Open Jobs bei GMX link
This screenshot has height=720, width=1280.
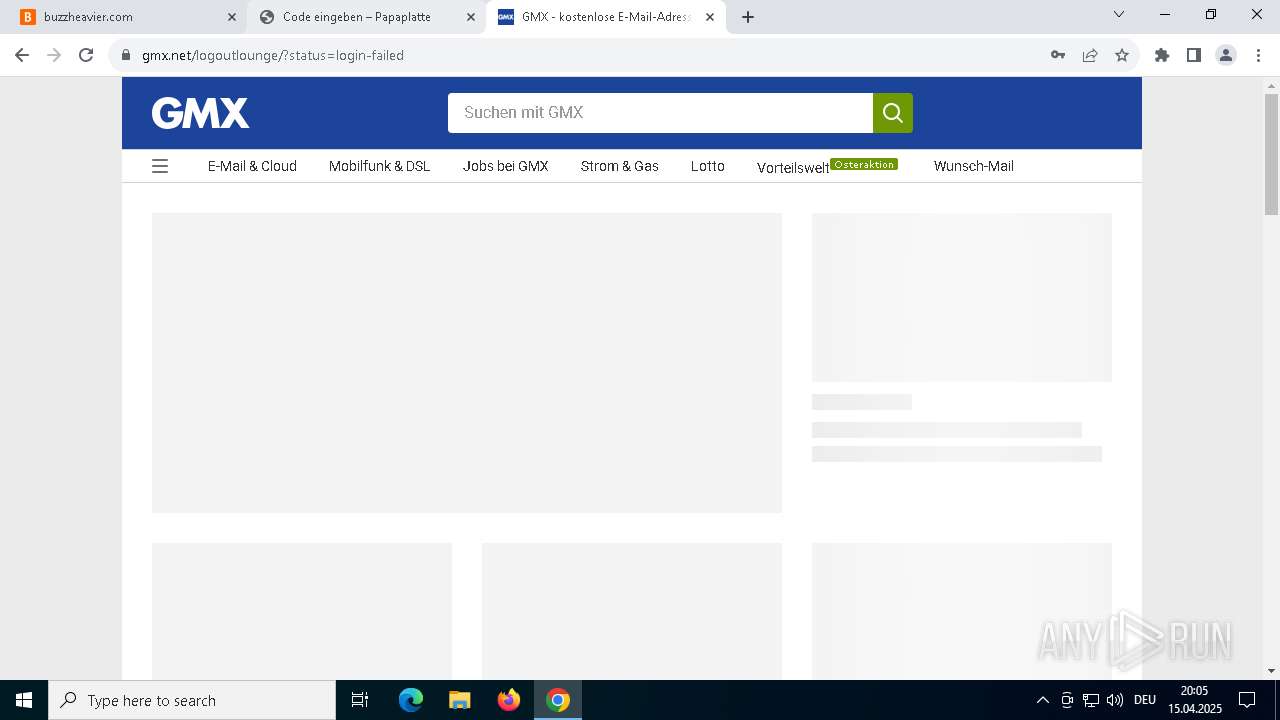pyautogui.click(x=506, y=166)
